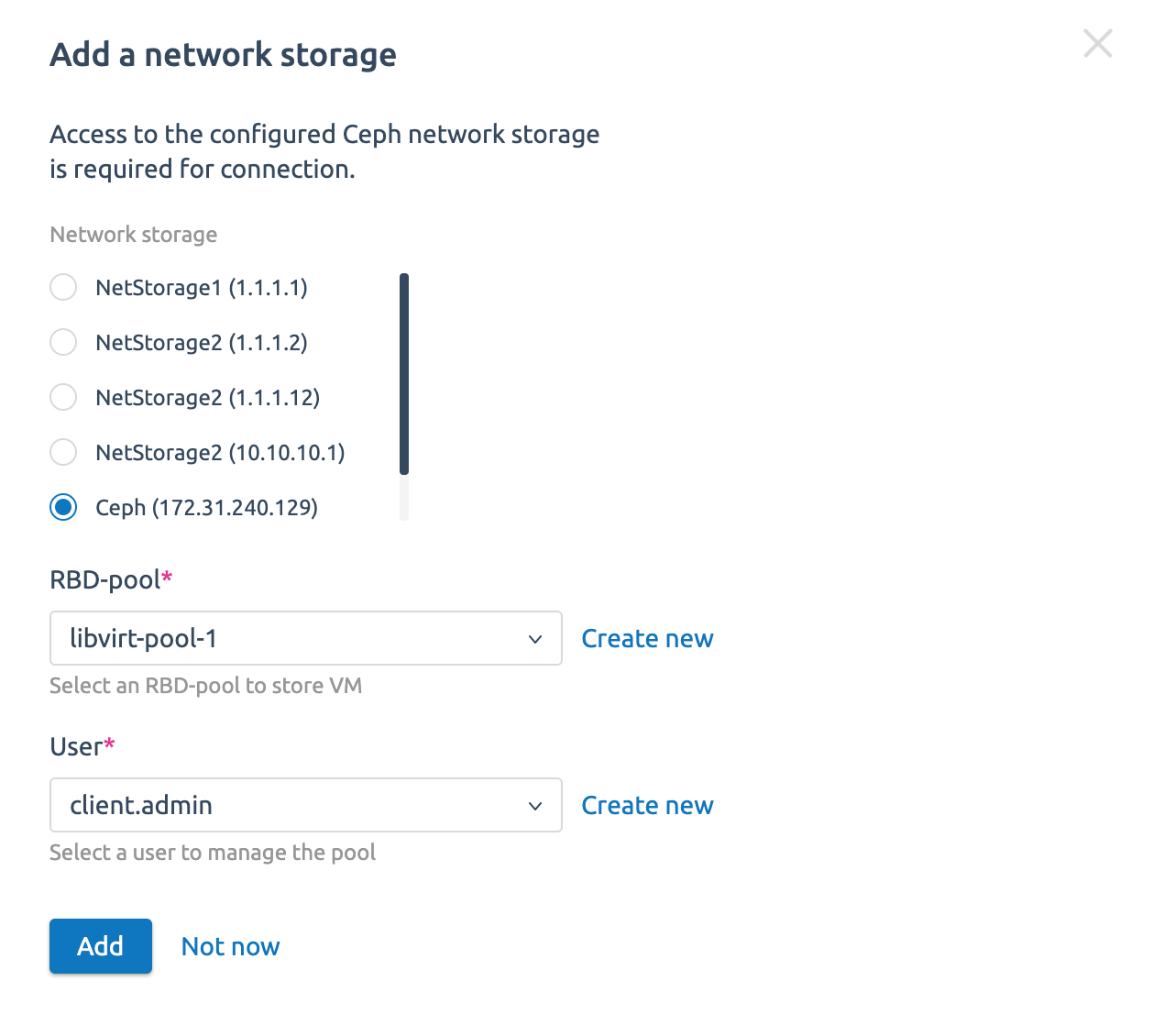Close the Add a network storage dialog

point(1097,43)
